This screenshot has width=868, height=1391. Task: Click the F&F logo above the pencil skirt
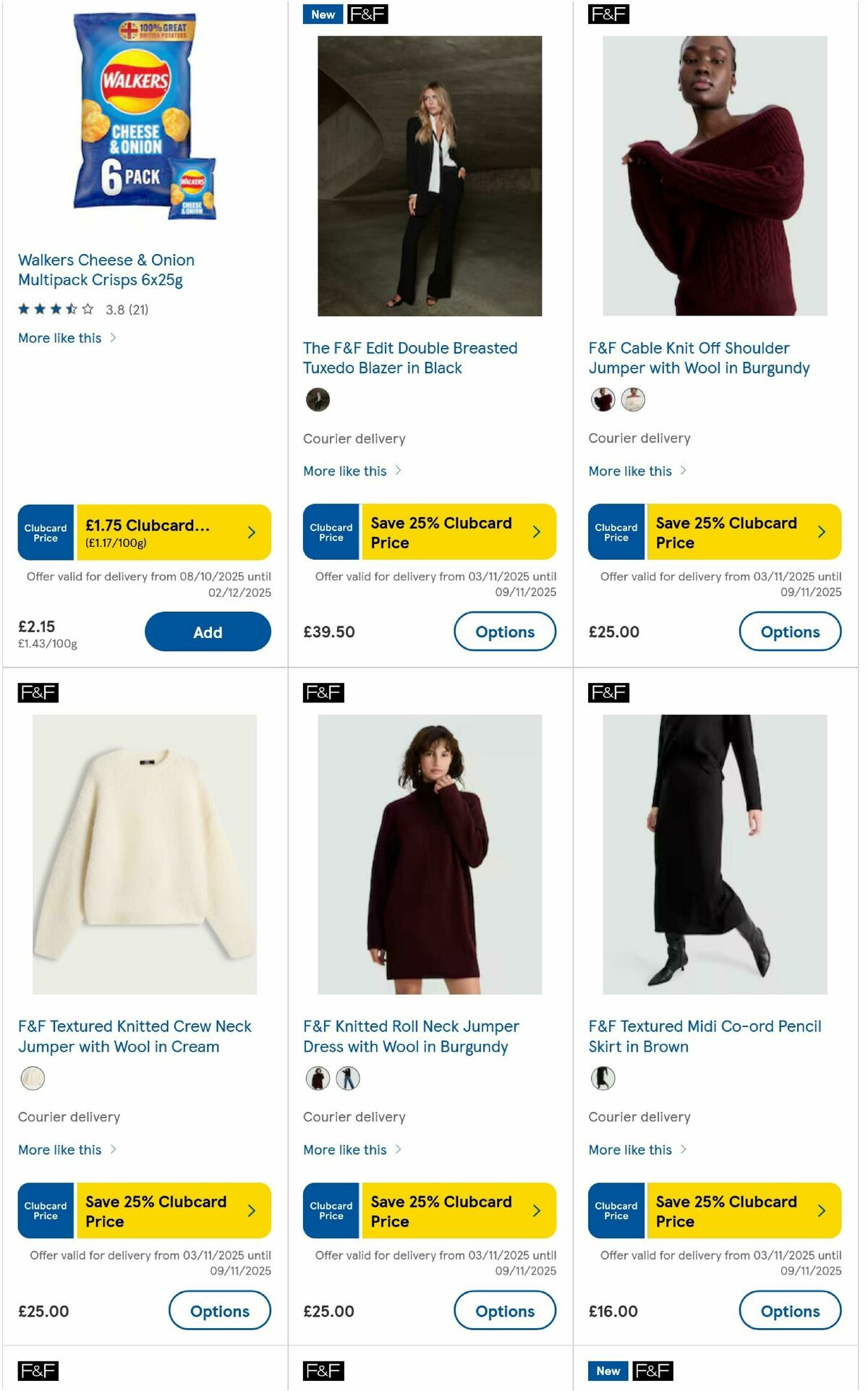(x=610, y=692)
